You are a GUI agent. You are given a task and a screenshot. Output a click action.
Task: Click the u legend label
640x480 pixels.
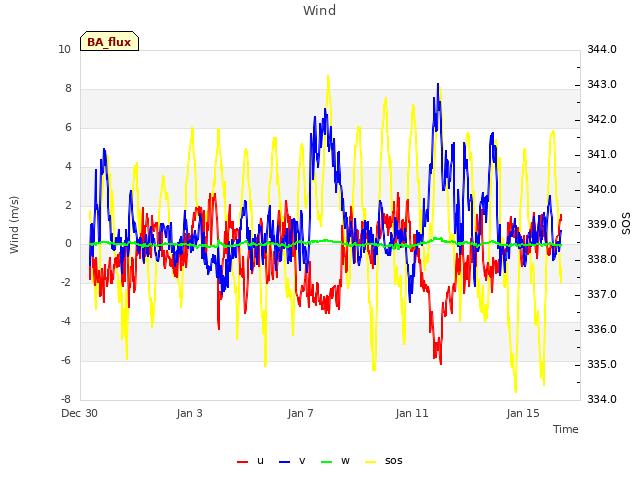coord(260,461)
